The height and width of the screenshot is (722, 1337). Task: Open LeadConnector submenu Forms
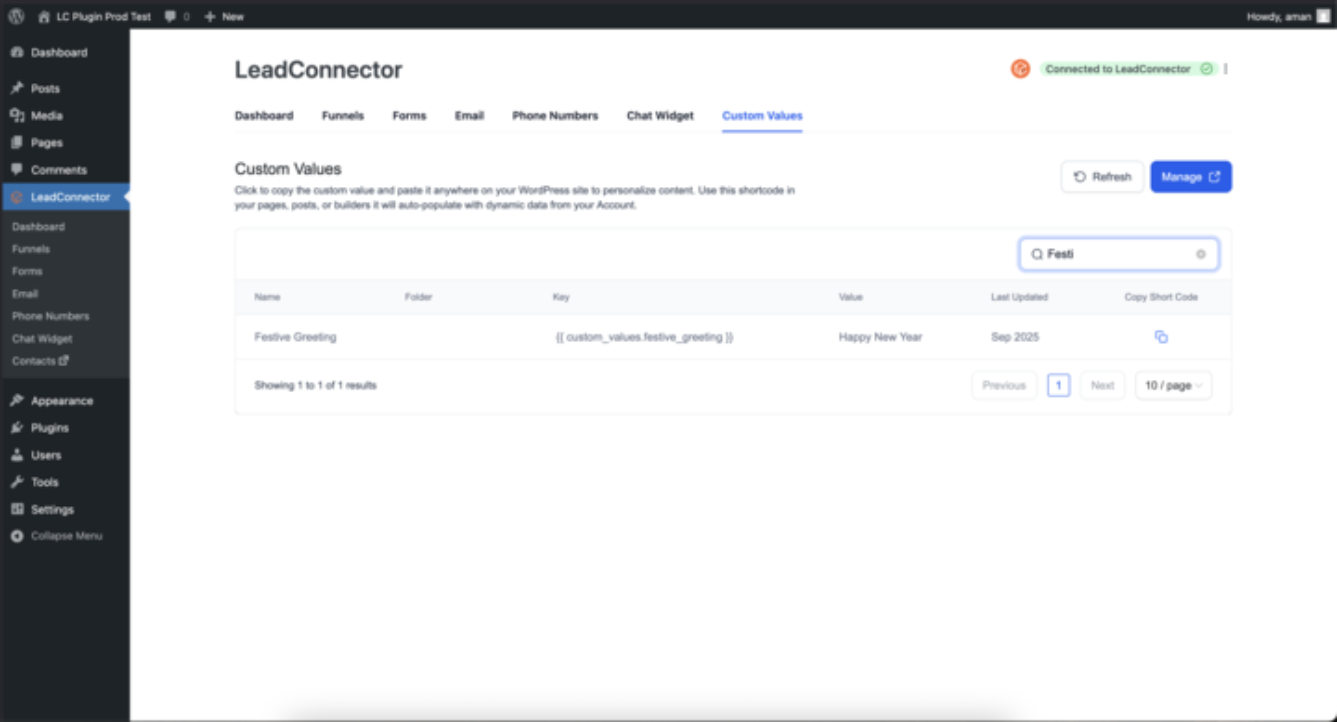tap(27, 271)
